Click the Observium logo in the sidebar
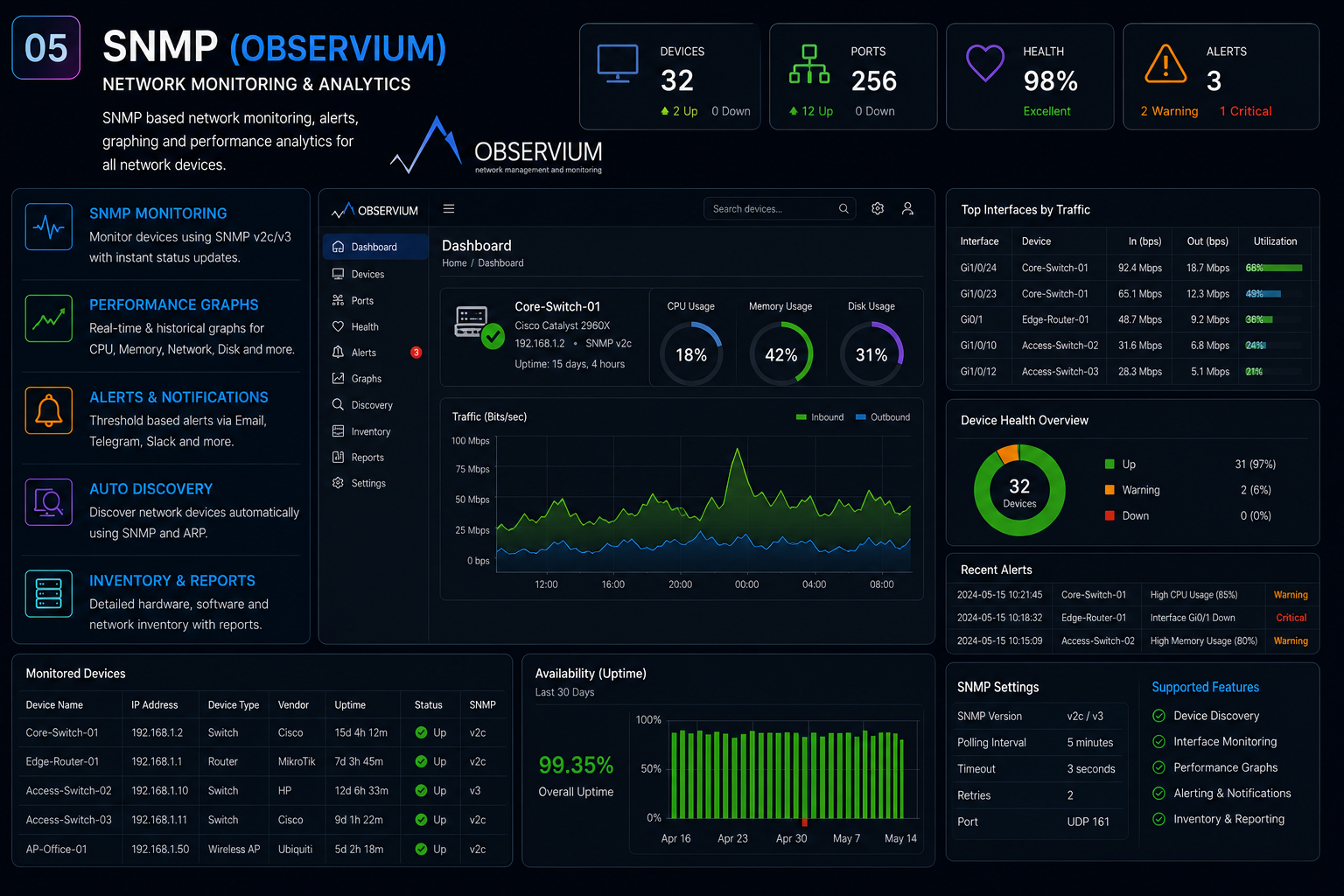Screen dimensions: 1344x896 pyautogui.click(x=374, y=211)
